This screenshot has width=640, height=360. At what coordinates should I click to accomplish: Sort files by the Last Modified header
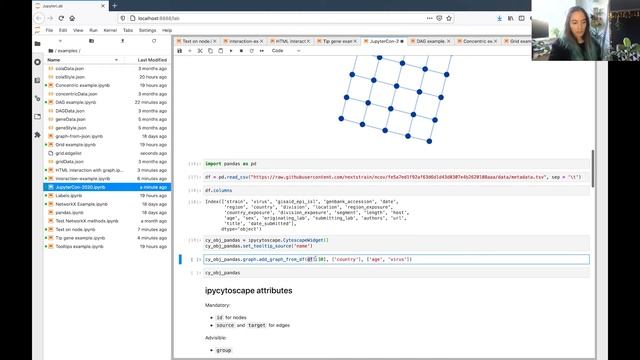tap(152, 60)
